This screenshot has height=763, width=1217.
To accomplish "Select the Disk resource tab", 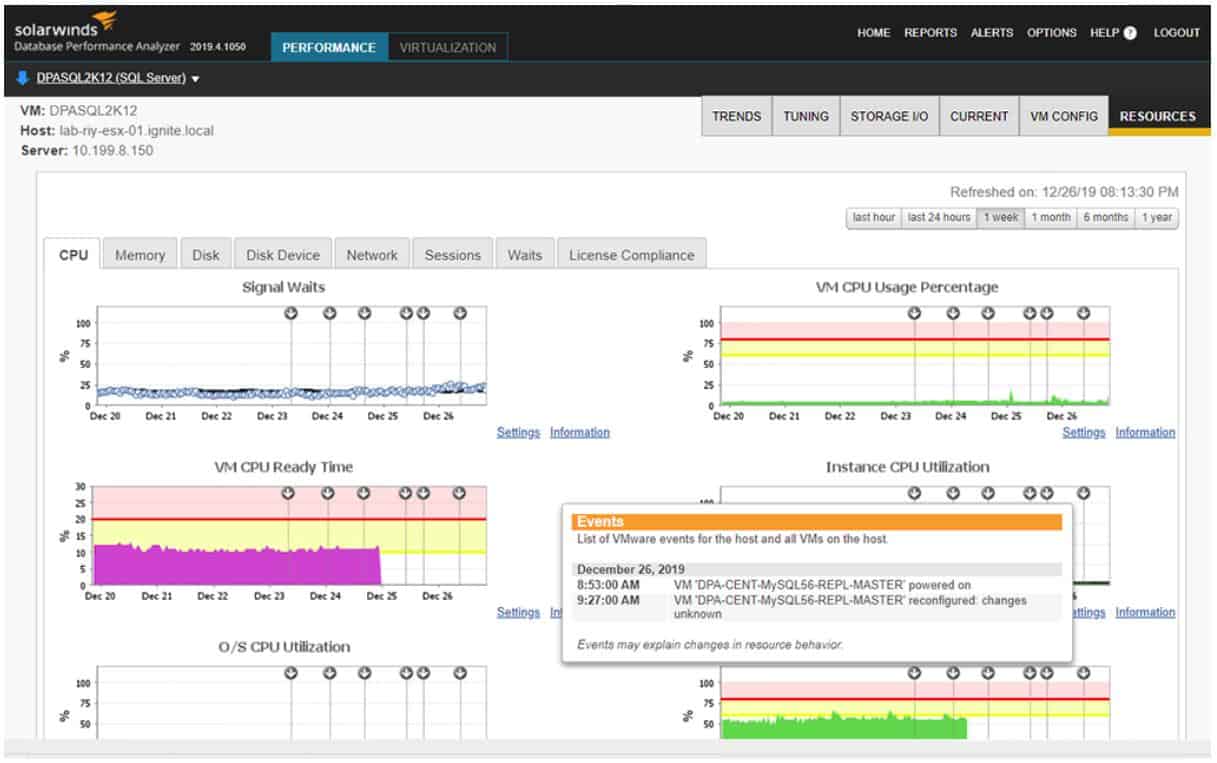I will [x=206, y=255].
